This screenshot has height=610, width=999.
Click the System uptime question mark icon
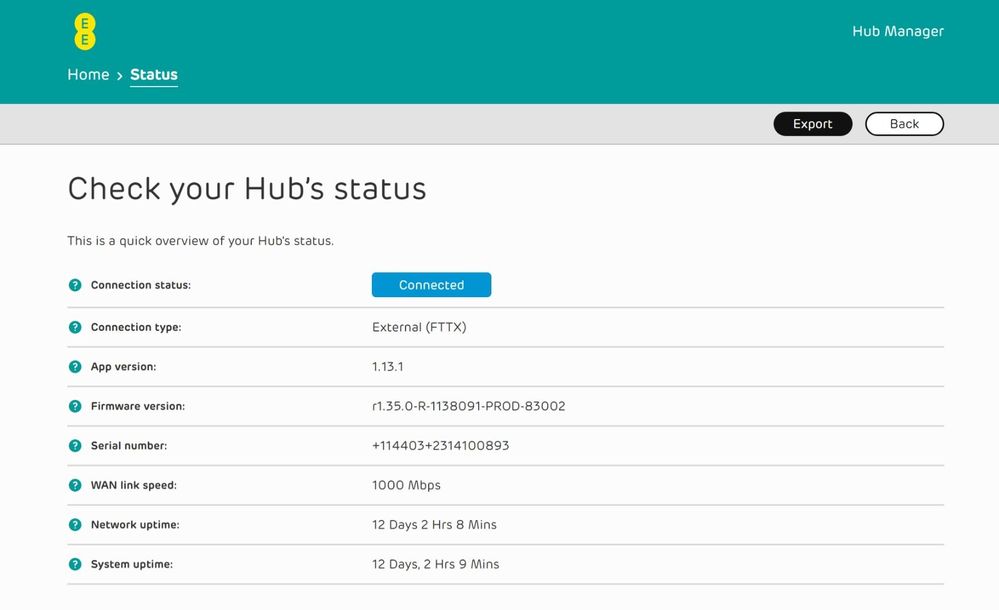(x=74, y=564)
